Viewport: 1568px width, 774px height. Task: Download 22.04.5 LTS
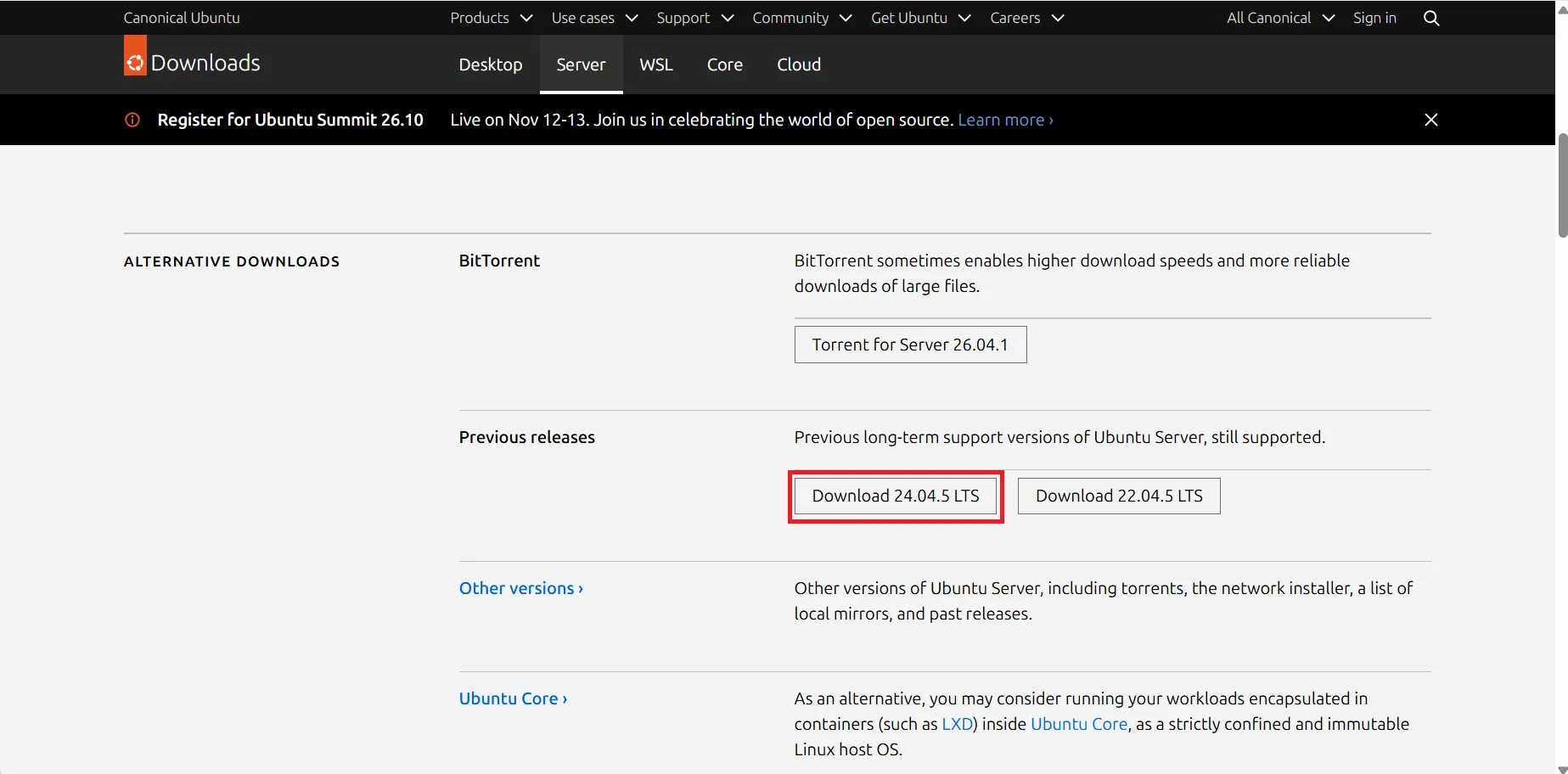point(1119,496)
